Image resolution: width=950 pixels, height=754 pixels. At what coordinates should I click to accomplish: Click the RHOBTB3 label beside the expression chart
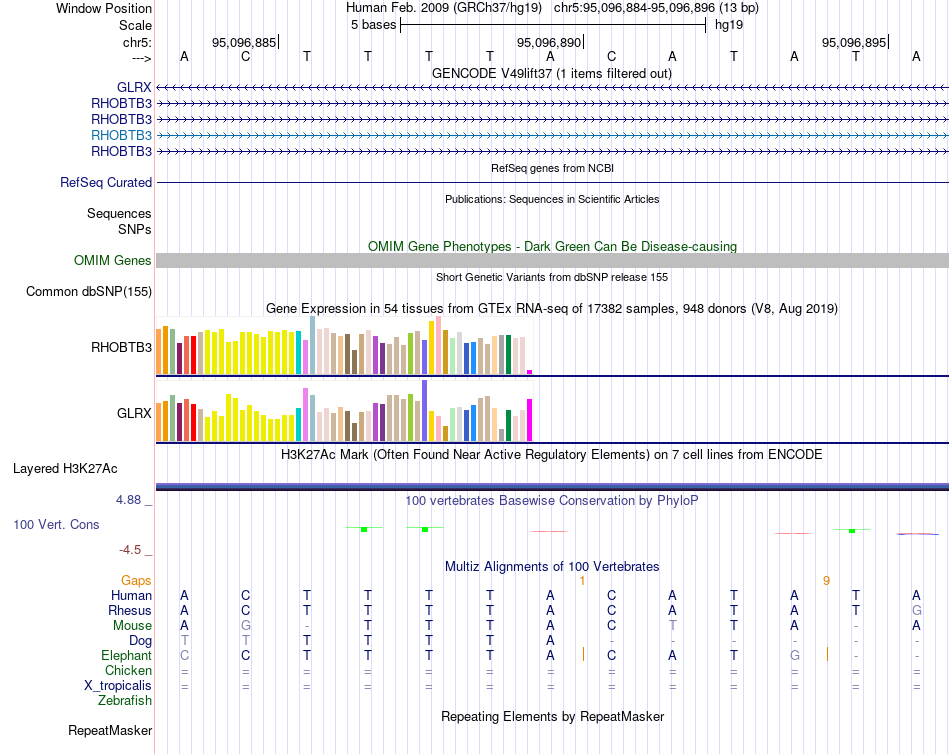(x=121, y=347)
